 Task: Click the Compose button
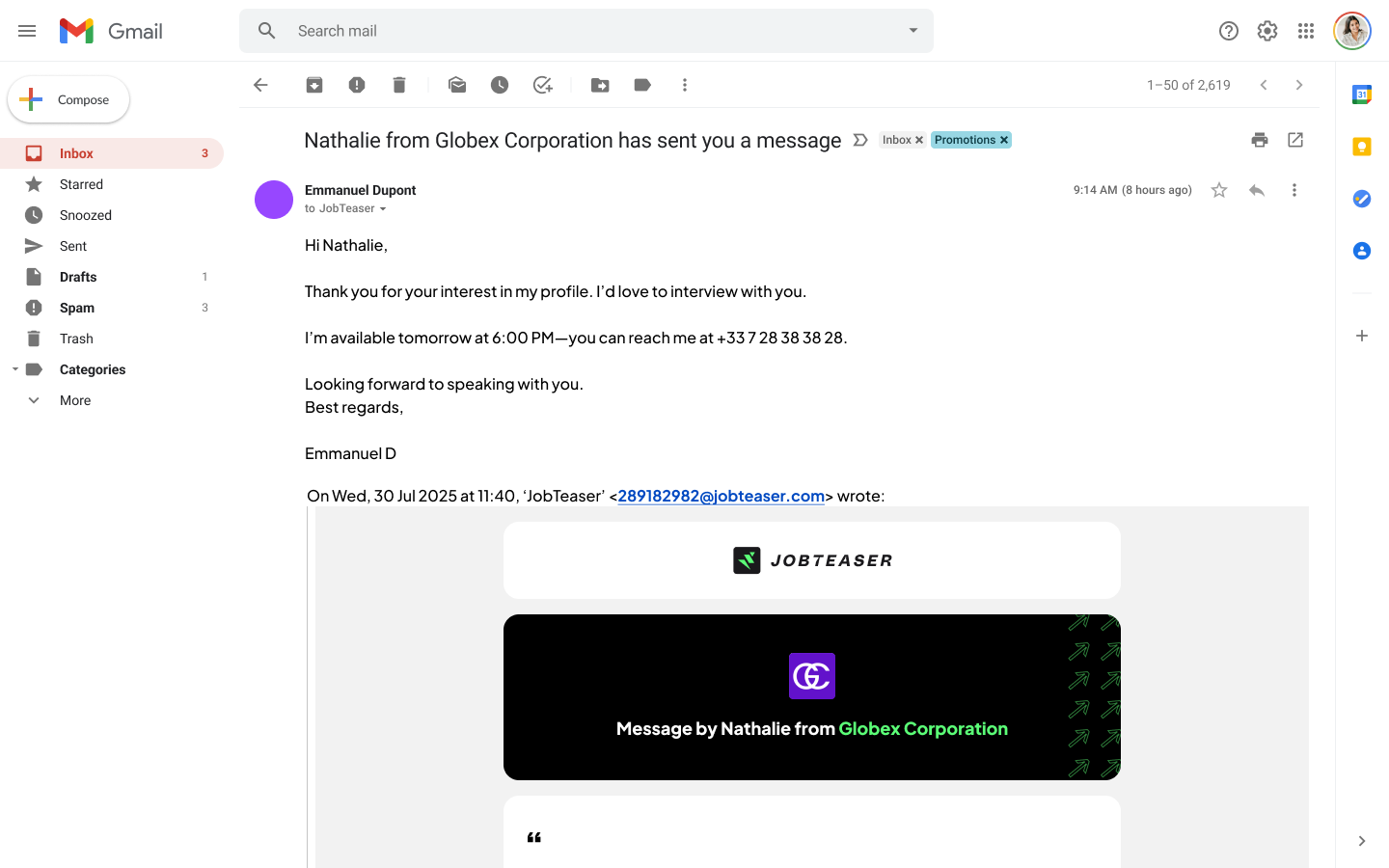click(68, 99)
